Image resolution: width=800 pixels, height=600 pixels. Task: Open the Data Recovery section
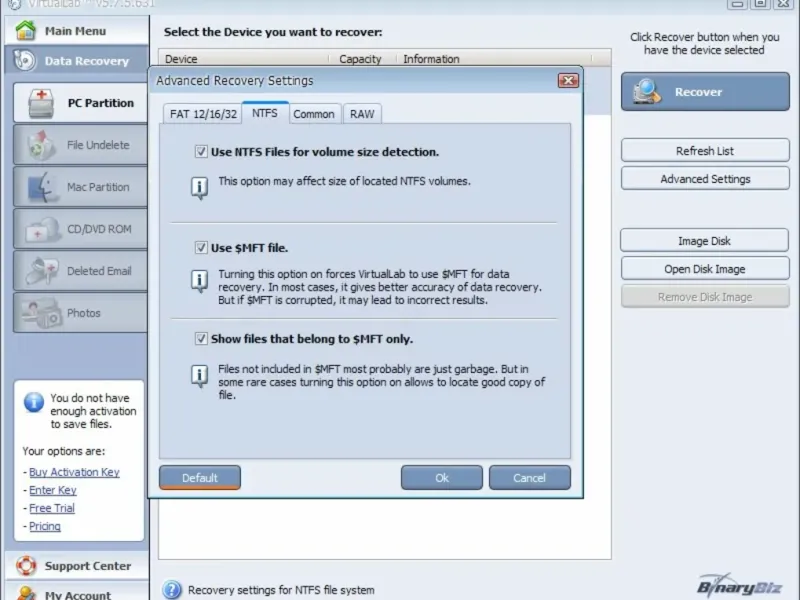click(77, 60)
